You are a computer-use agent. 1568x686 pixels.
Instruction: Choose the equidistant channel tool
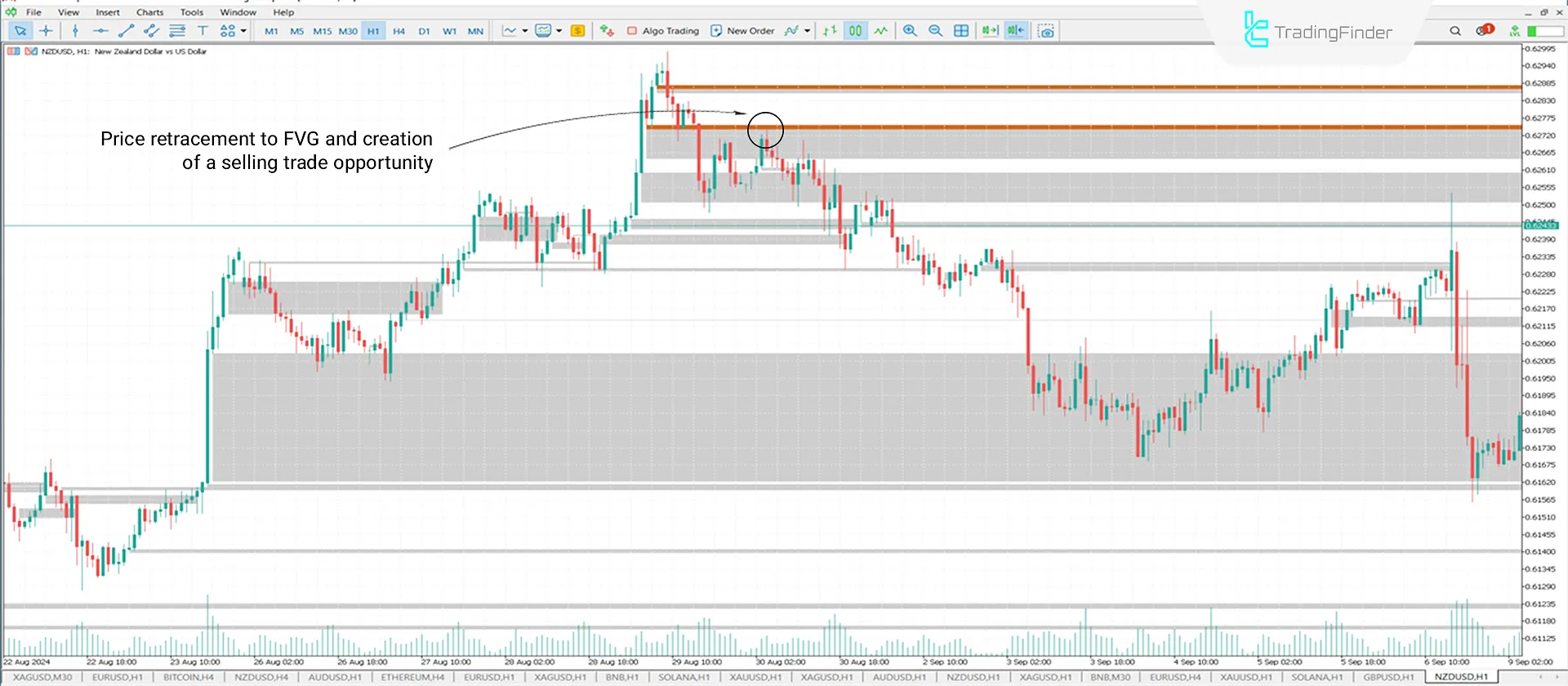pyautogui.click(x=151, y=31)
